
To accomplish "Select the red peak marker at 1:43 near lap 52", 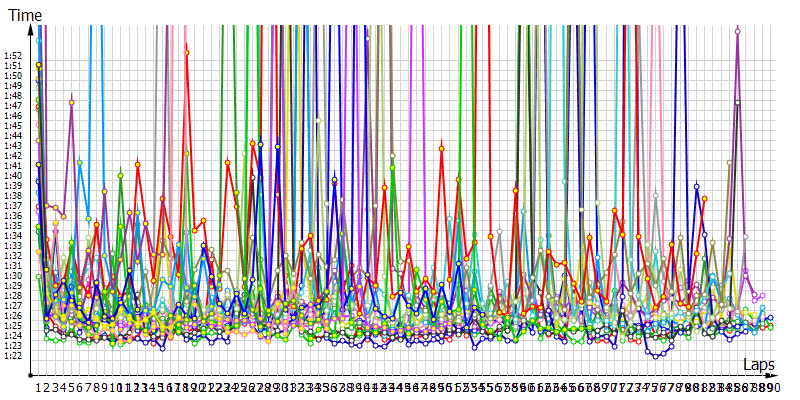I will click(441, 148).
